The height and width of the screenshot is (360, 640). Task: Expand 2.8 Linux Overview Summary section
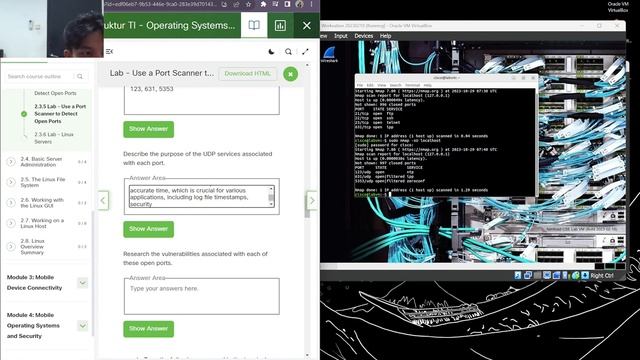[x=11, y=247]
